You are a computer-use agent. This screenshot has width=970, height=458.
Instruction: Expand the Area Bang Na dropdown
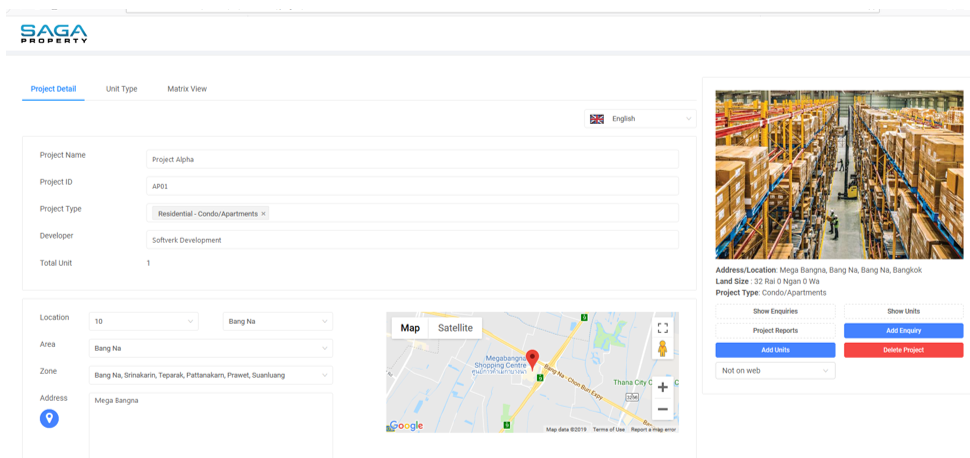[x=211, y=348]
